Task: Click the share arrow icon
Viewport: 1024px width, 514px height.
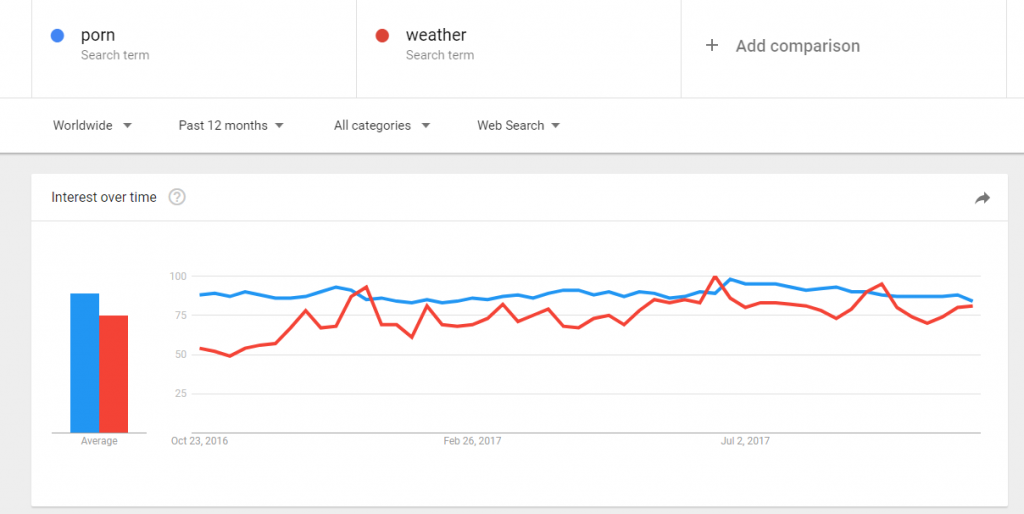Action: click(x=982, y=198)
